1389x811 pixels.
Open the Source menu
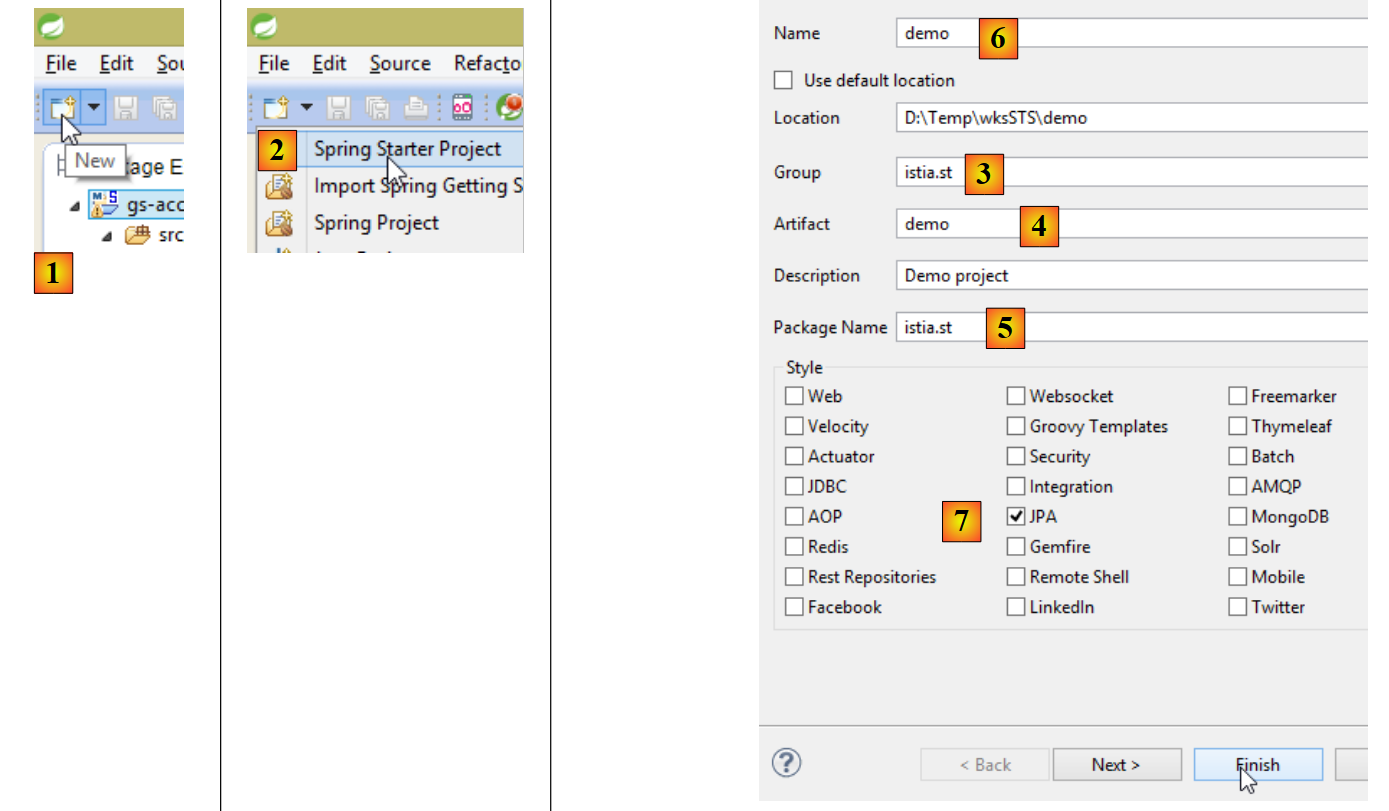coord(399,63)
